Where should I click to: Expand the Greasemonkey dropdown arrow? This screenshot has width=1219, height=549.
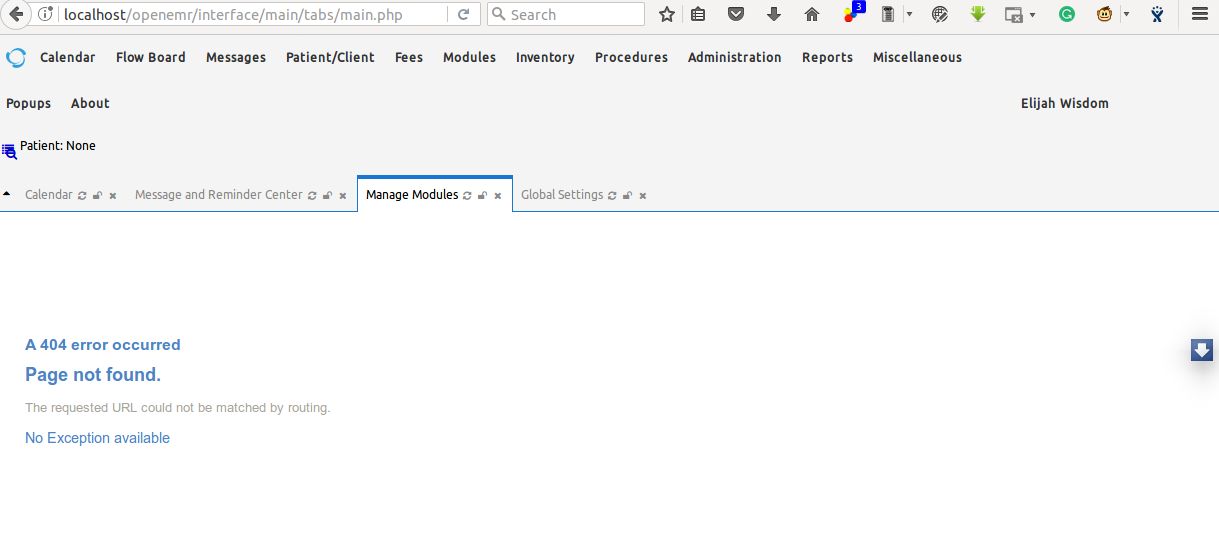1126,14
